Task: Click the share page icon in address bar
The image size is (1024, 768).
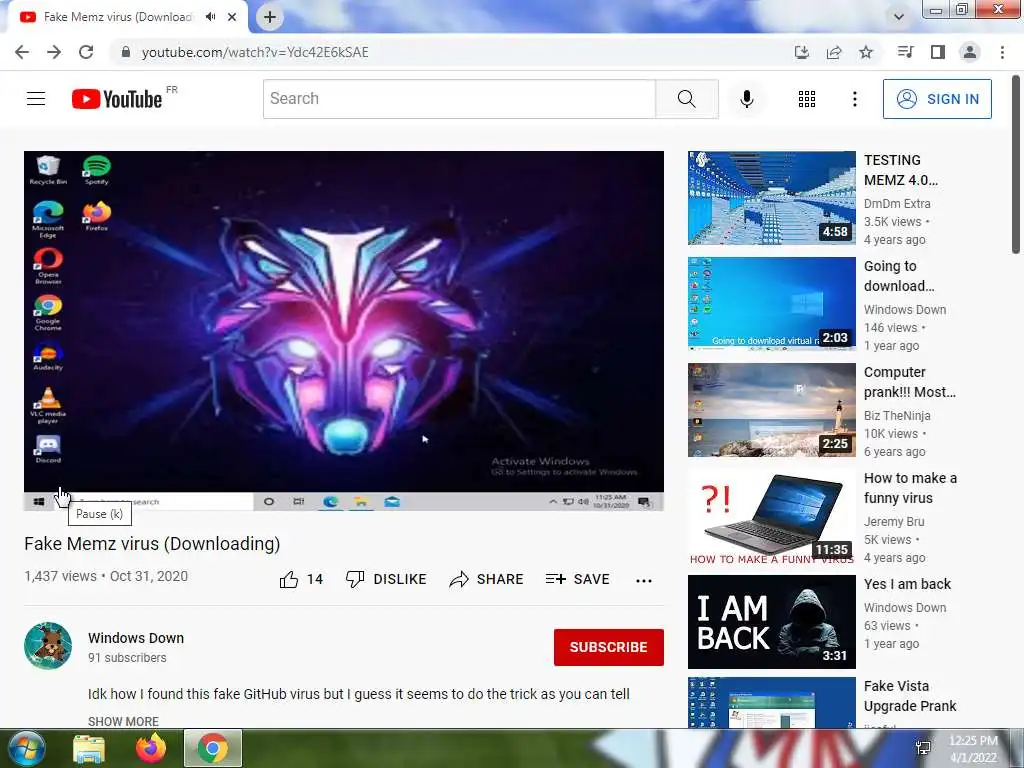Action: point(834,52)
